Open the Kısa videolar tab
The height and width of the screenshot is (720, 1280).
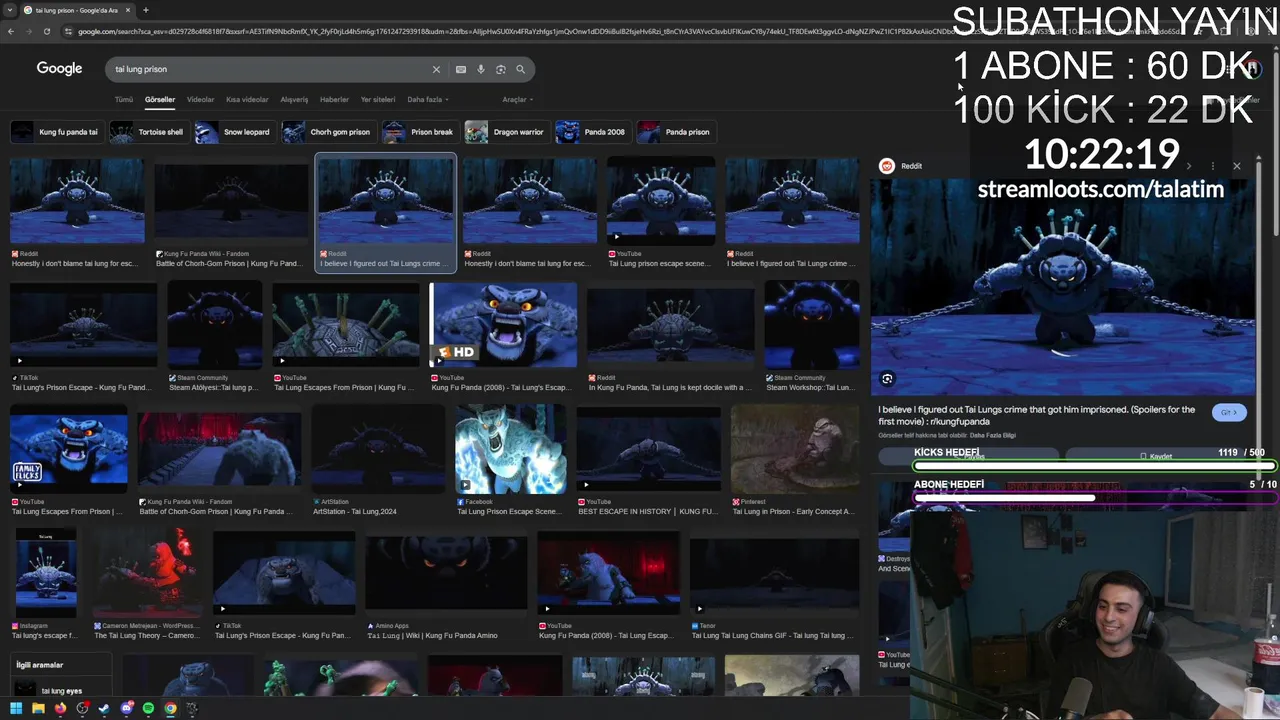[x=247, y=99]
